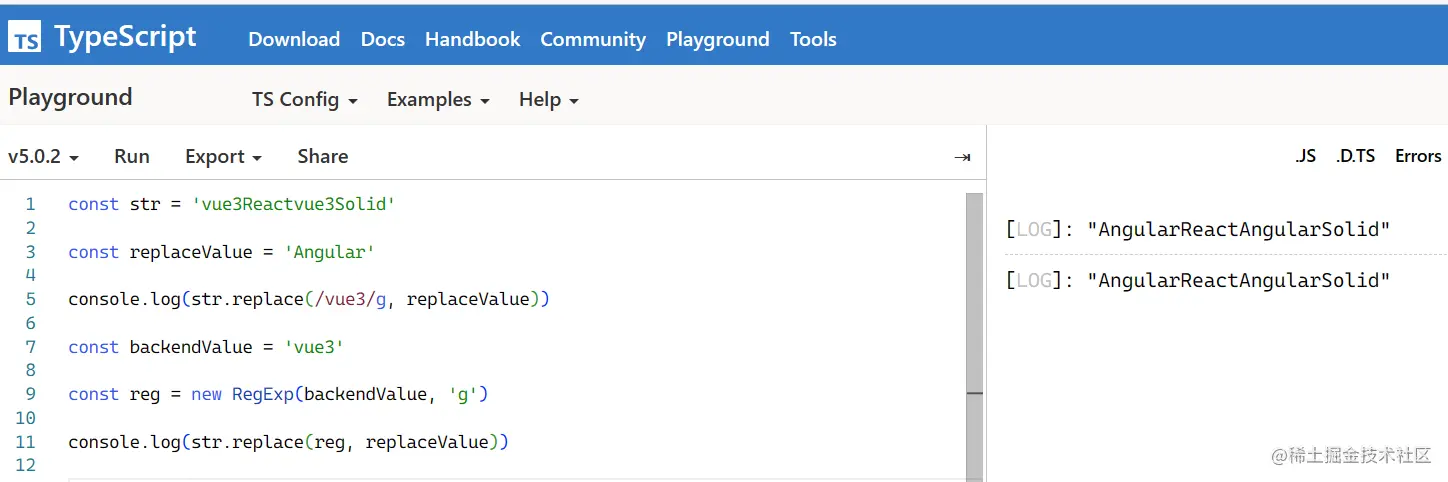Visit the Community page
Image resolution: width=1448 pixels, height=482 pixels.
pos(593,40)
